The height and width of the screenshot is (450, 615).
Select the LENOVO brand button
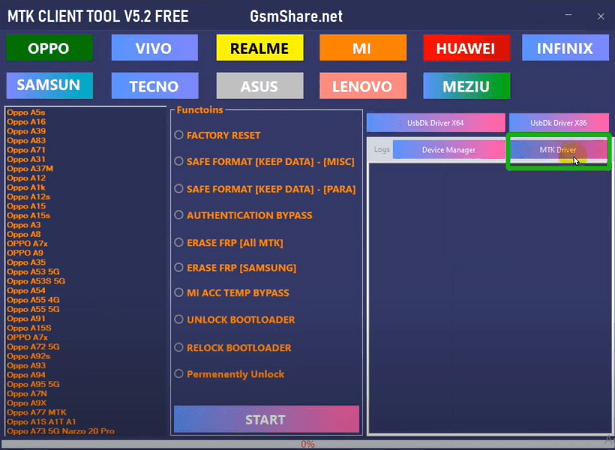(363, 86)
